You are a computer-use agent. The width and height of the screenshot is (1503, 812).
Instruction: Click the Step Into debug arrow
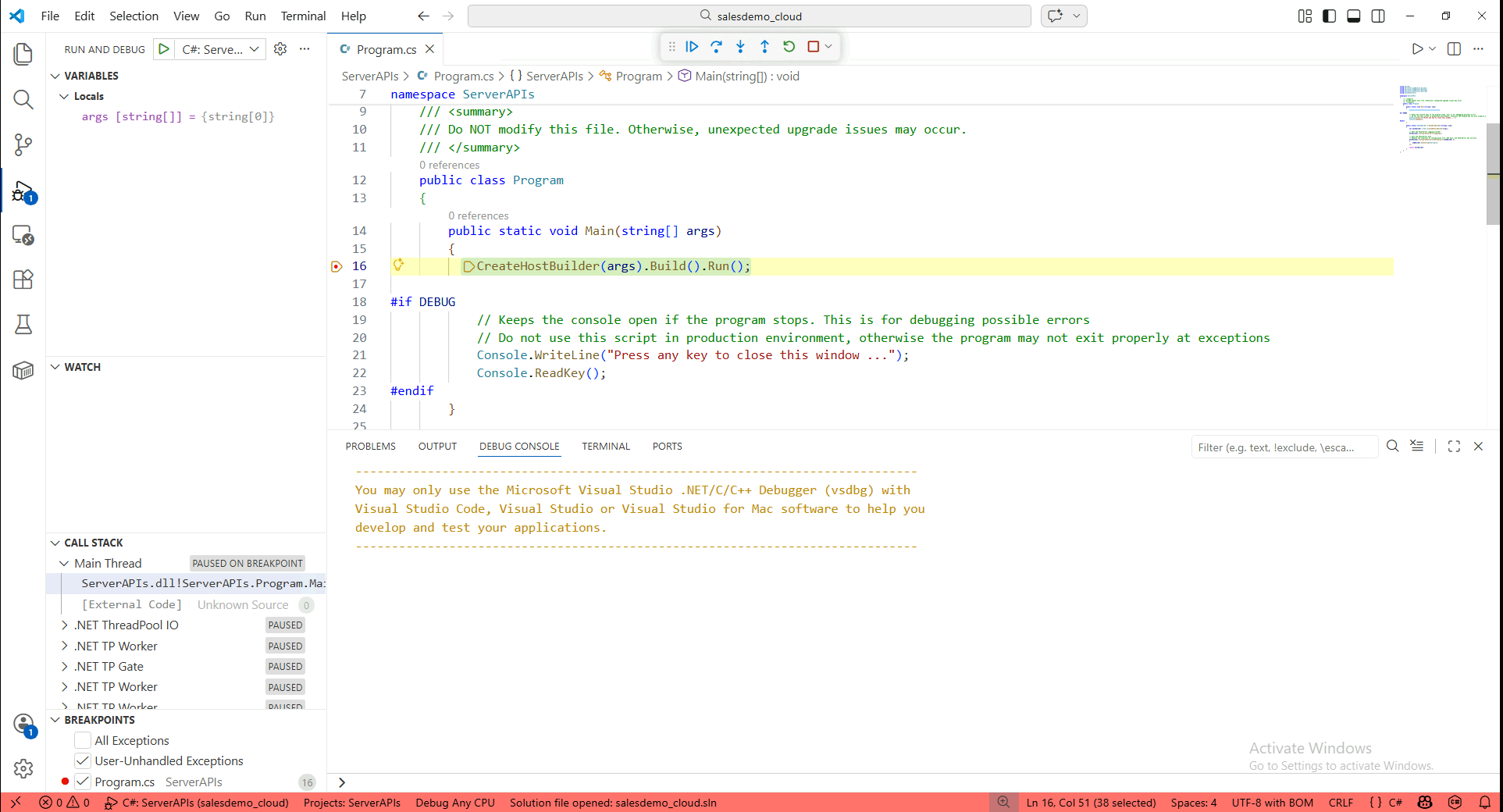pyautogui.click(x=740, y=47)
